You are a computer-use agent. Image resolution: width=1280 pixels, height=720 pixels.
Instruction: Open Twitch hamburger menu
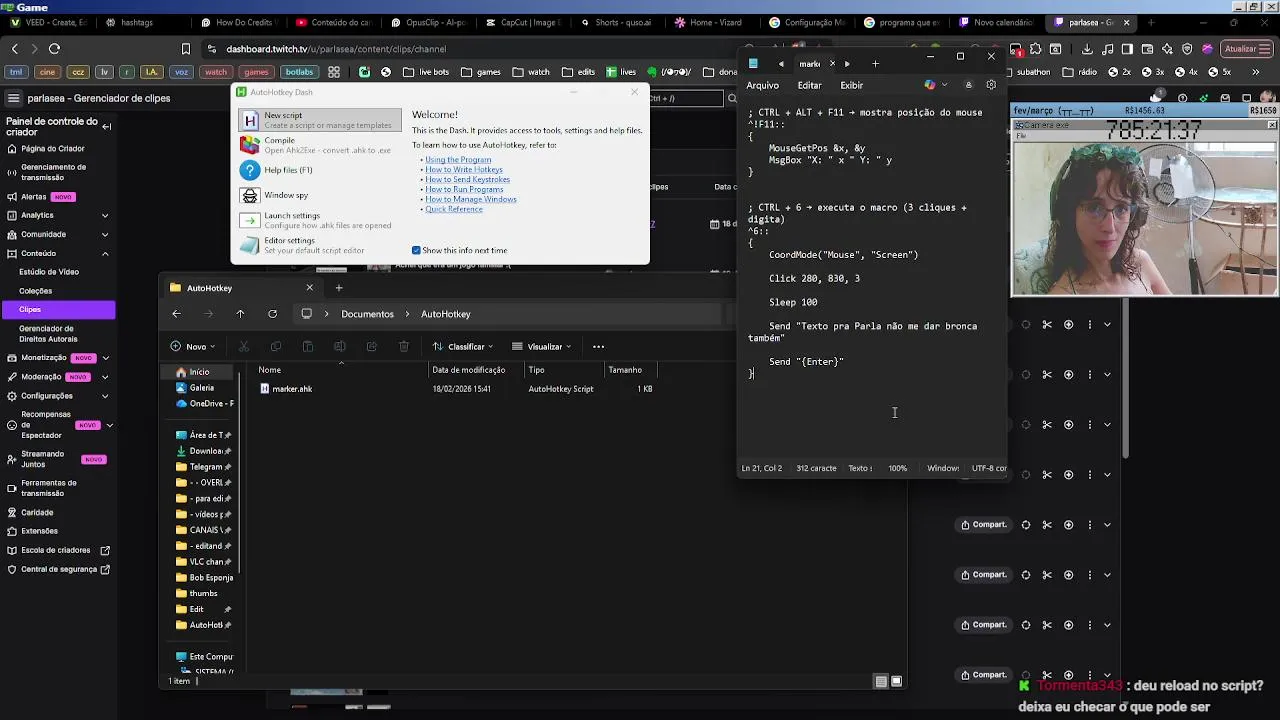coord(13,98)
